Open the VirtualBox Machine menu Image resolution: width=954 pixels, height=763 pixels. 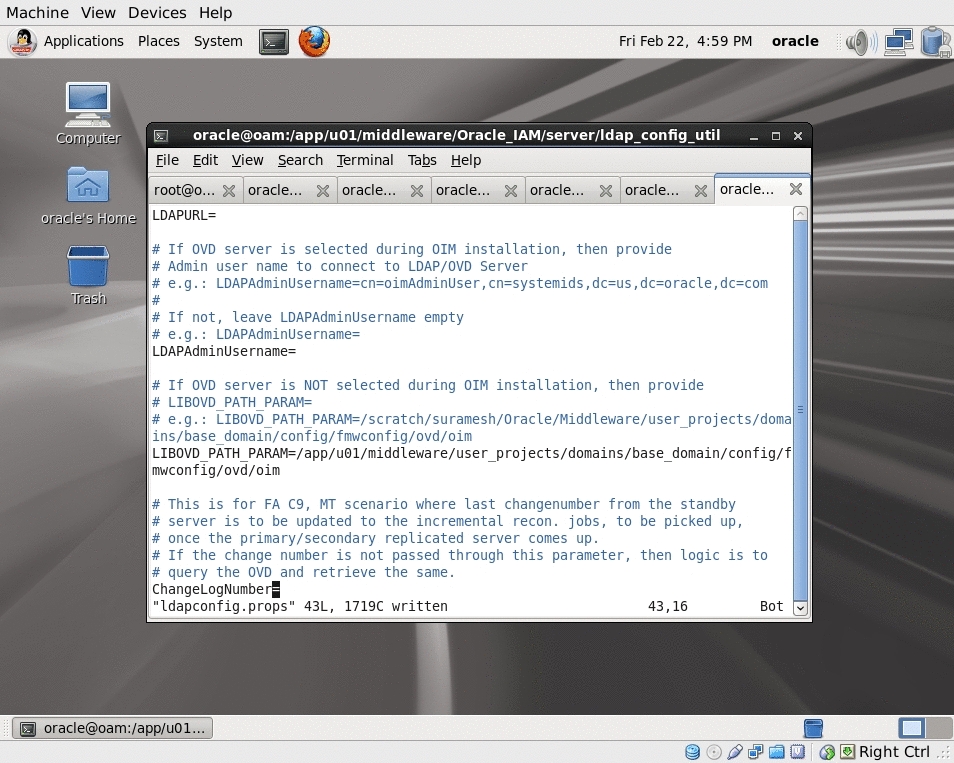(38, 13)
